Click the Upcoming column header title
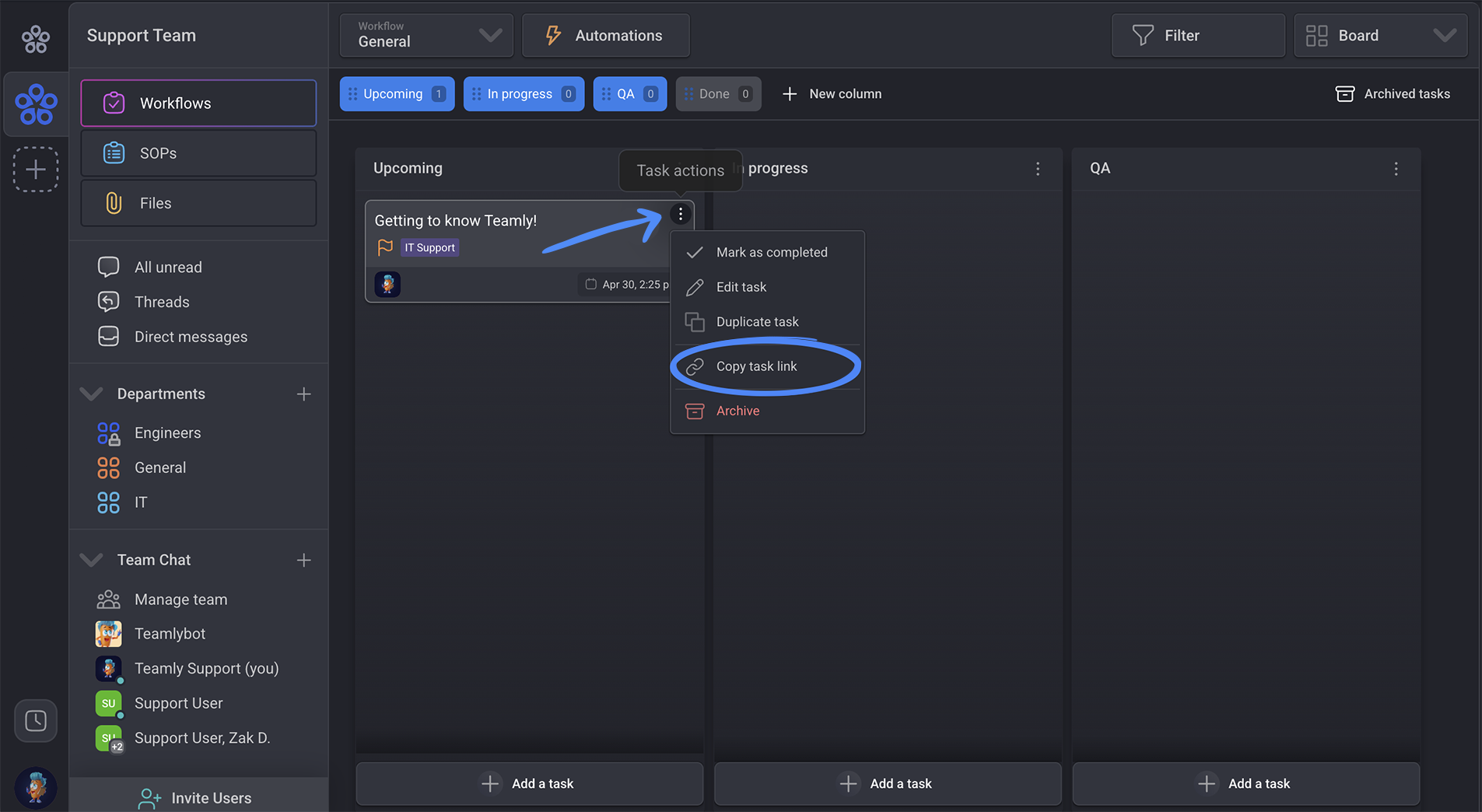 (x=408, y=168)
